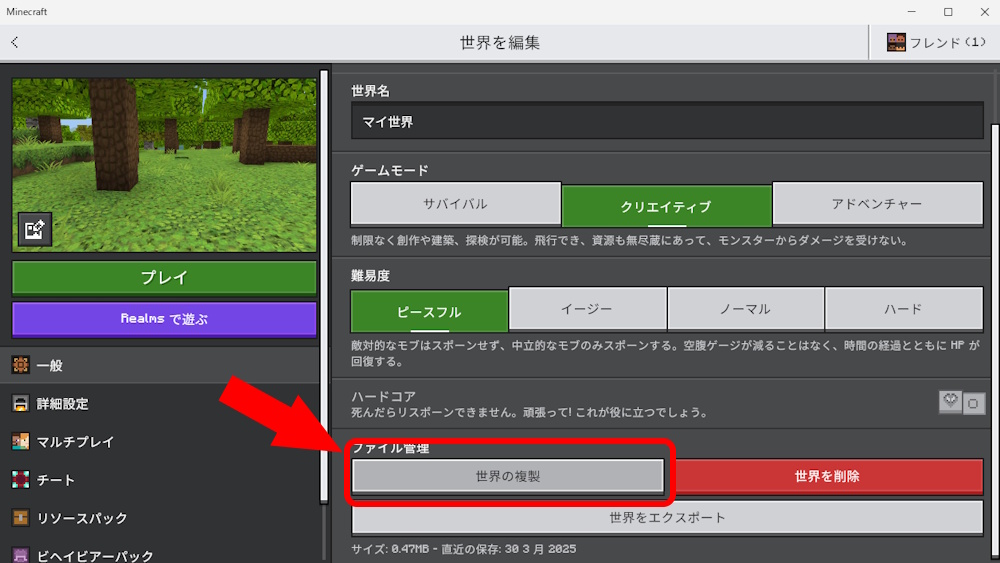Viewport: 1000px width, 563px height.
Task: Select サバイバル game mode
Action: [x=455, y=204]
